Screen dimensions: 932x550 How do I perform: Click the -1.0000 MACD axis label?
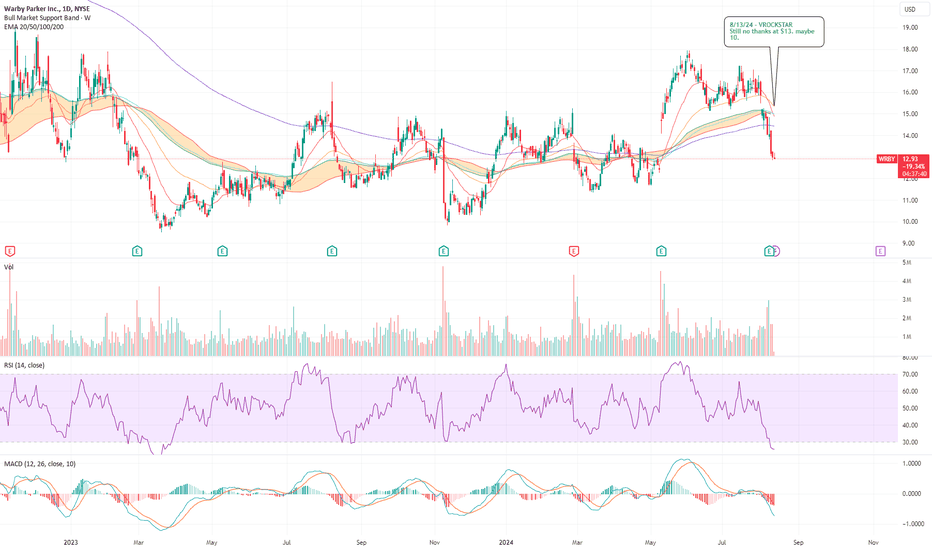point(911,524)
